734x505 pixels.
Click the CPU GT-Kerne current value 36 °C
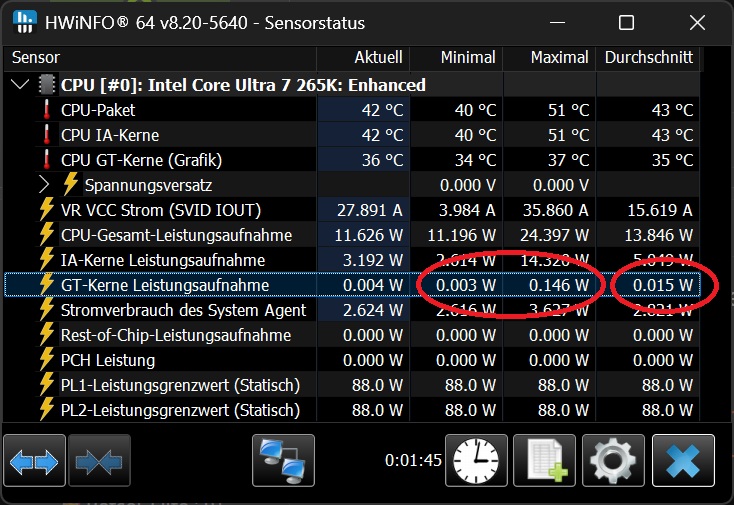382,161
